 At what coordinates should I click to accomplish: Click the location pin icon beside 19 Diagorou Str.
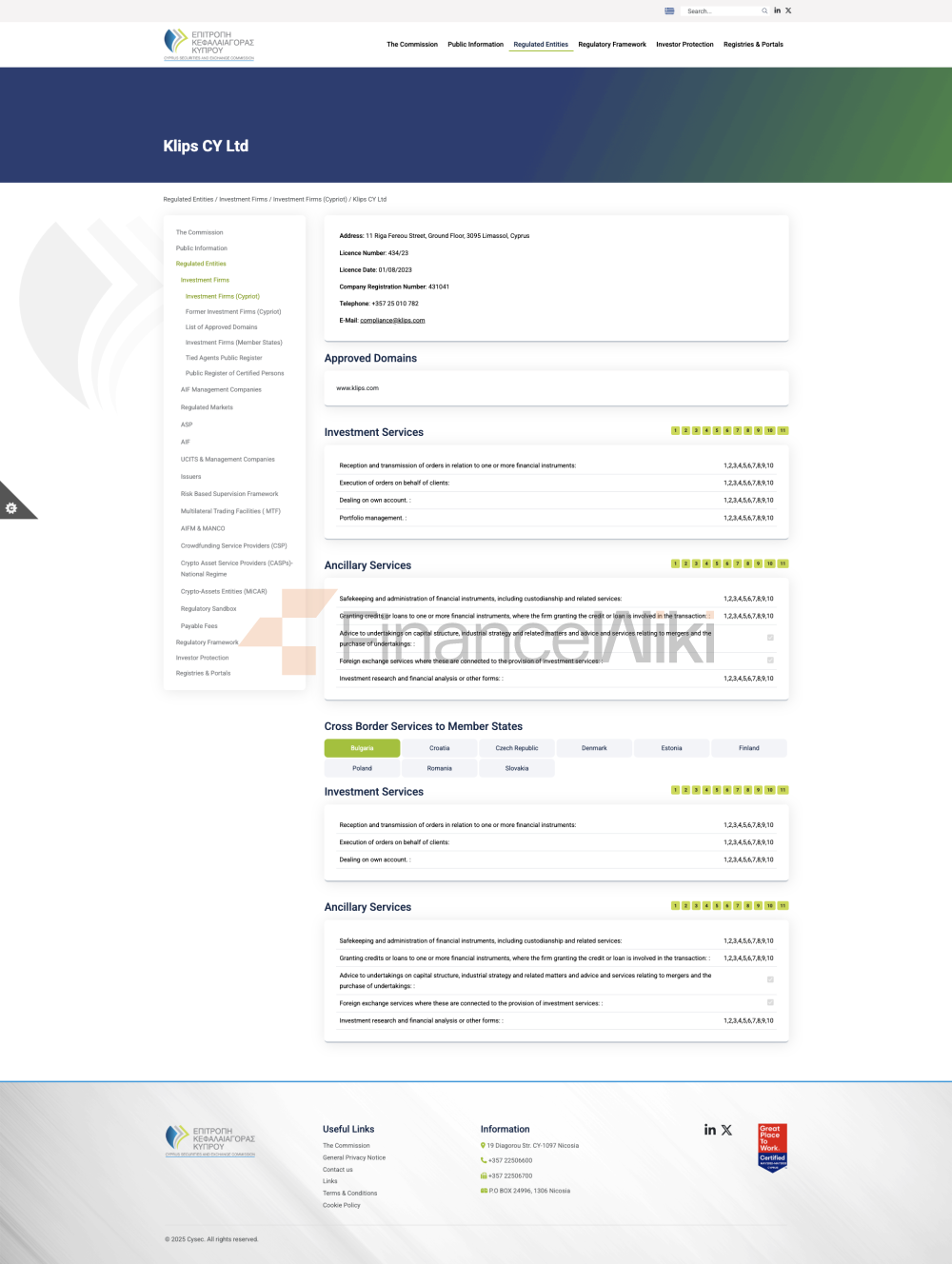coord(483,1145)
